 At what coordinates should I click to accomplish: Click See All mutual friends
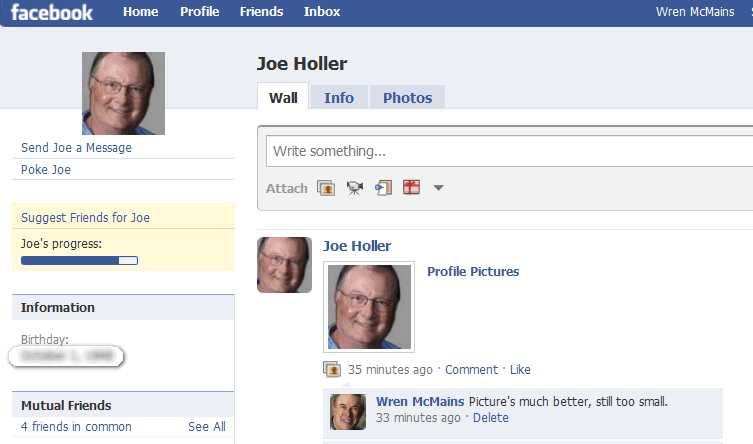(x=206, y=427)
